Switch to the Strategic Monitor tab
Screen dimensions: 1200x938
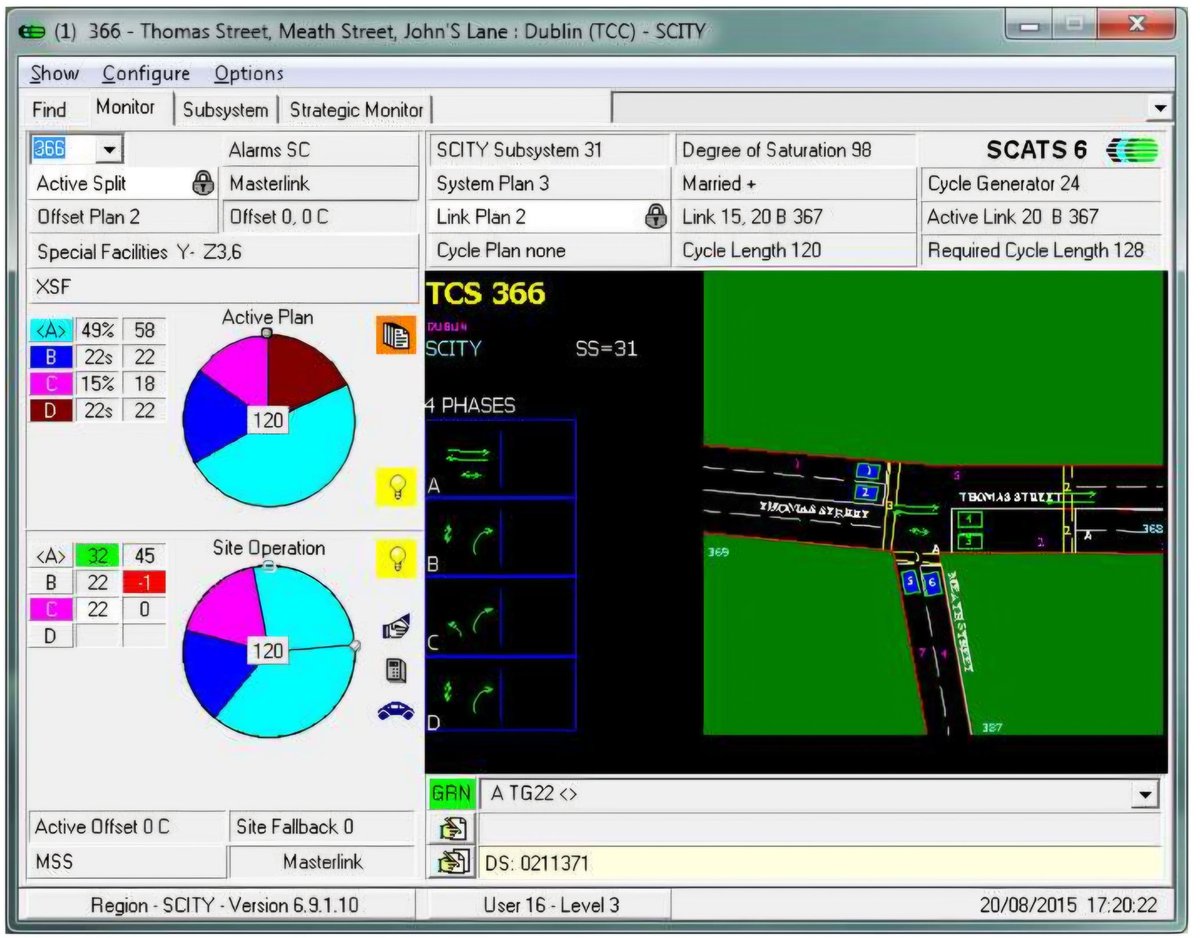[x=358, y=110]
